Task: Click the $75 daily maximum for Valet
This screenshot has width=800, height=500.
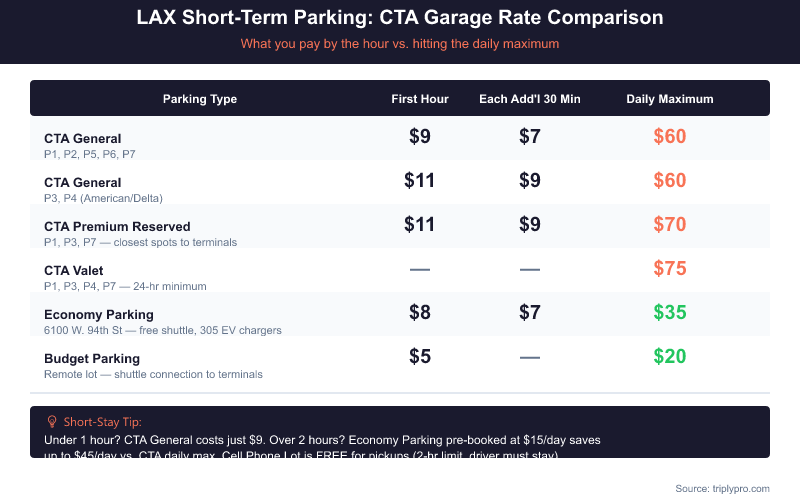Action: pos(670,268)
